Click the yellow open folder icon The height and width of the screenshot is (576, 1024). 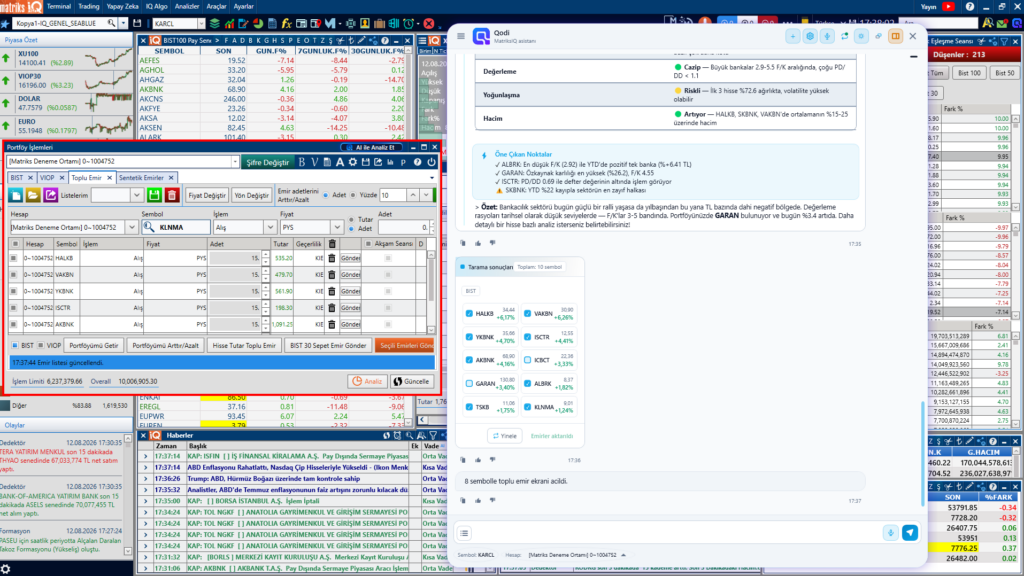point(33,195)
